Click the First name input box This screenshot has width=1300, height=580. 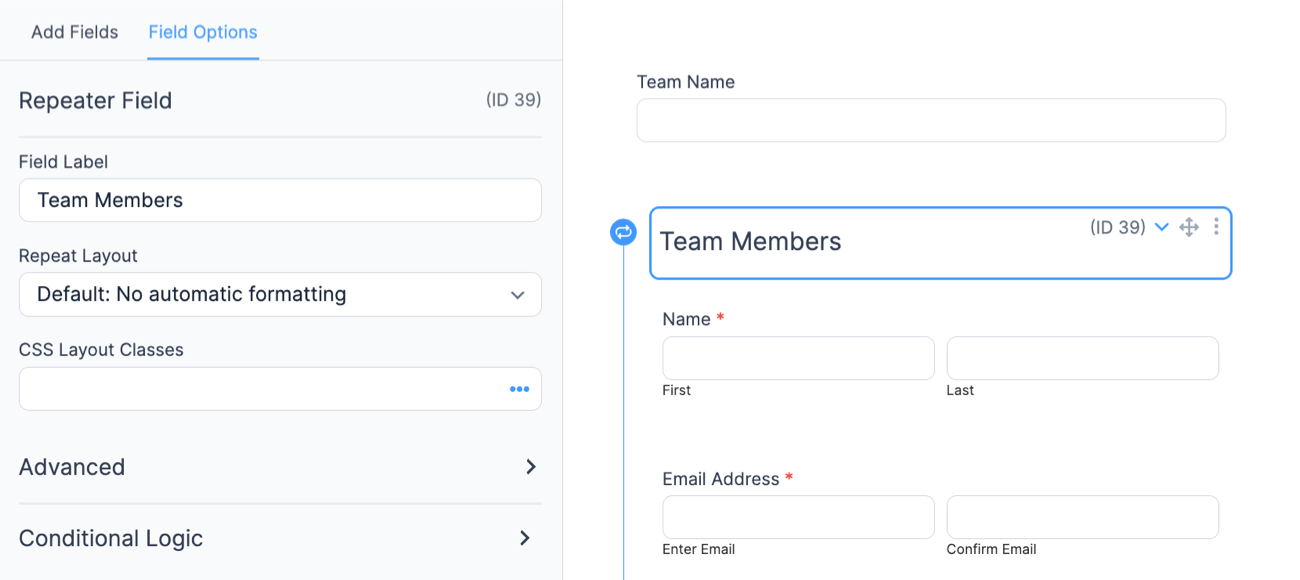(x=798, y=358)
